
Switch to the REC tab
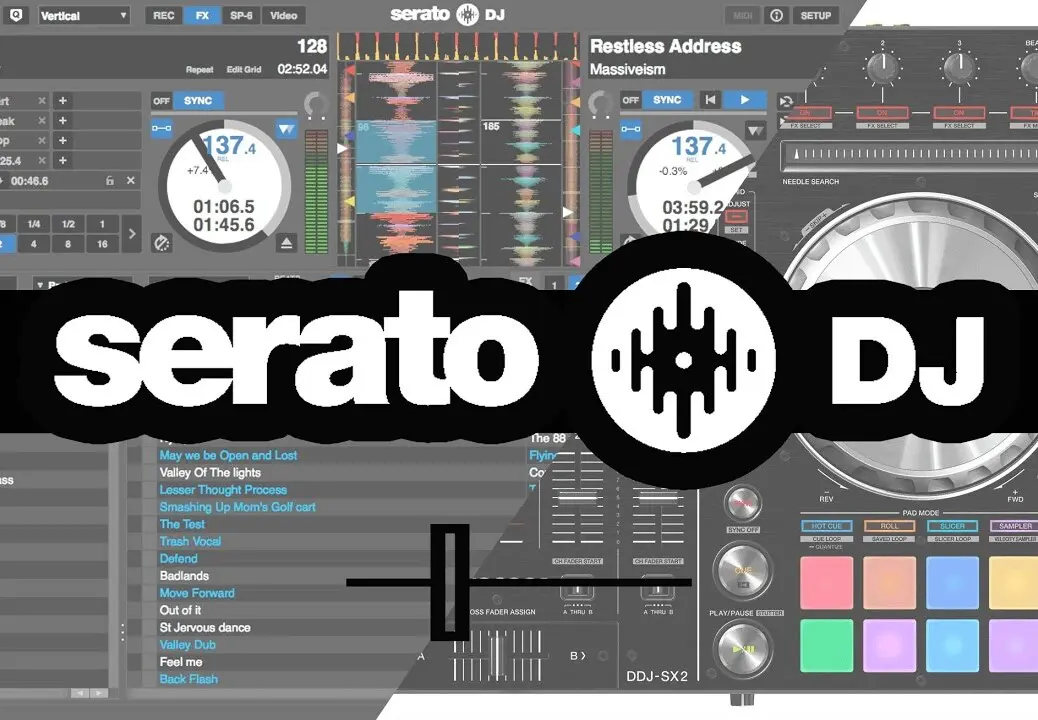click(x=164, y=15)
